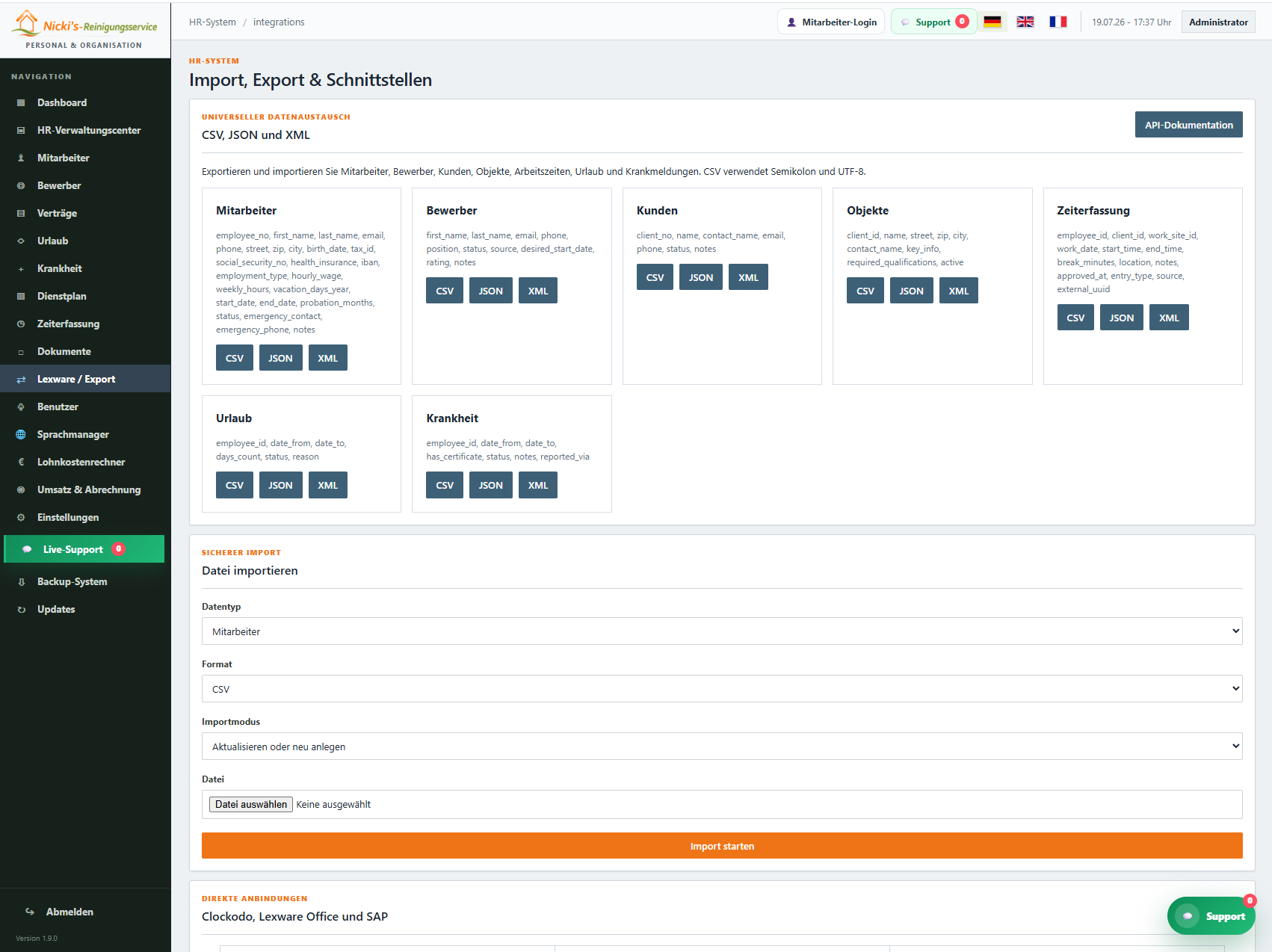Click the HR-System breadcrumb link
This screenshot has height=952, width=1272.
[x=212, y=22]
